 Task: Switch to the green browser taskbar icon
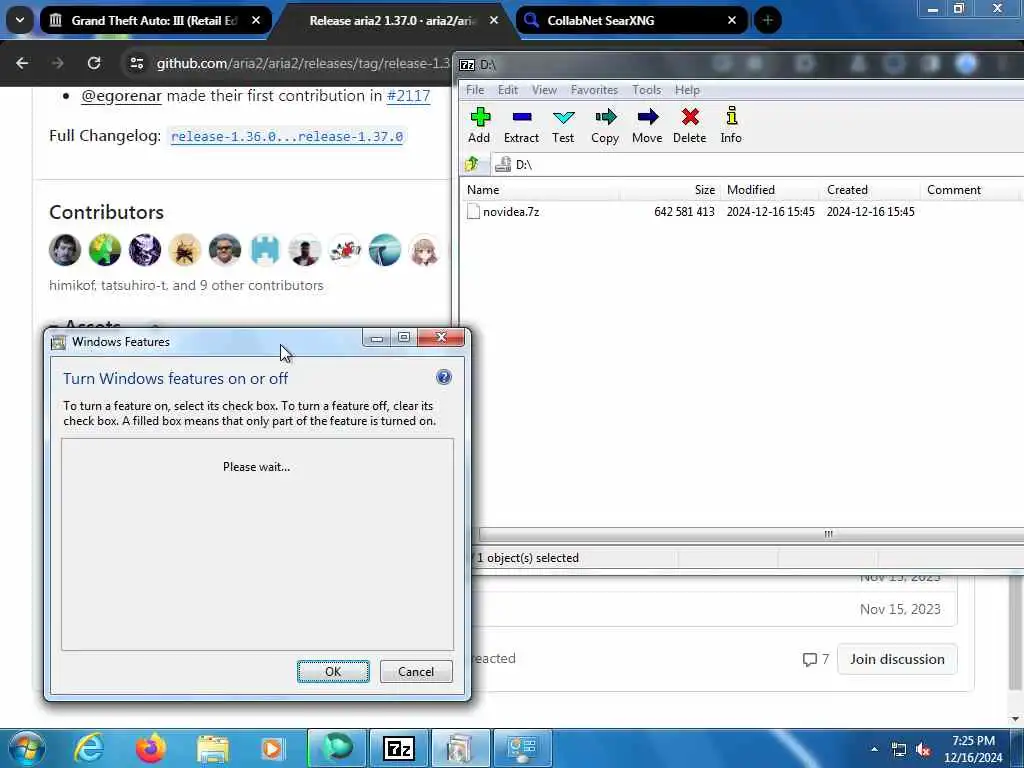tap(337, 748)
